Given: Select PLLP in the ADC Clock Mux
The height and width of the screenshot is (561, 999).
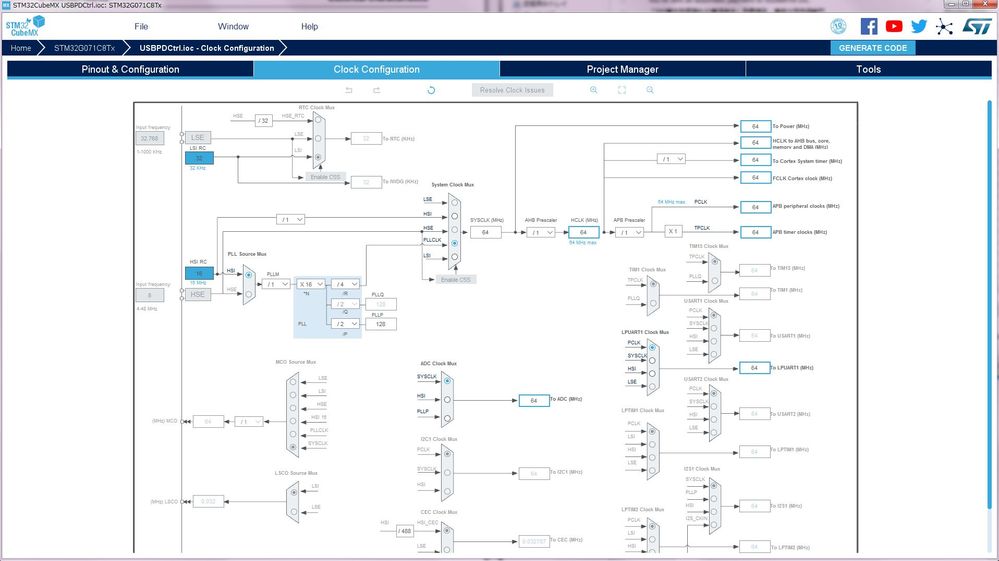Looking at the screenshot, I should click(x=447, y=418).
